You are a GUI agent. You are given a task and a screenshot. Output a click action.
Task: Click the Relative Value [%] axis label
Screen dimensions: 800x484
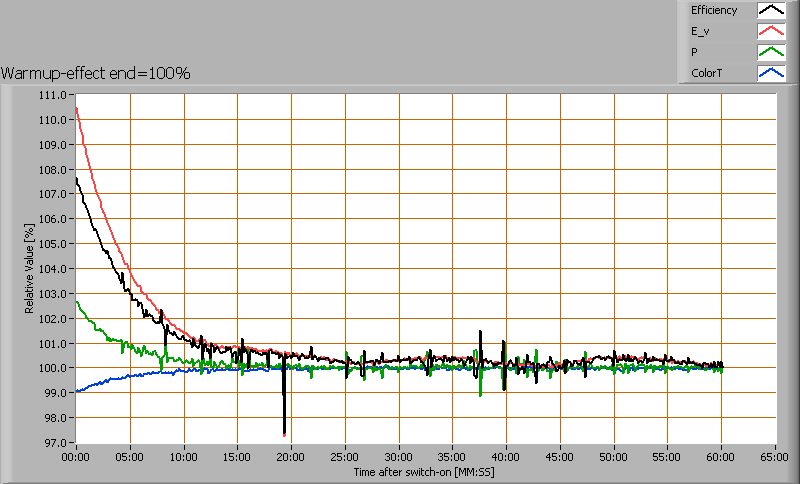click(x=30, y=269)
